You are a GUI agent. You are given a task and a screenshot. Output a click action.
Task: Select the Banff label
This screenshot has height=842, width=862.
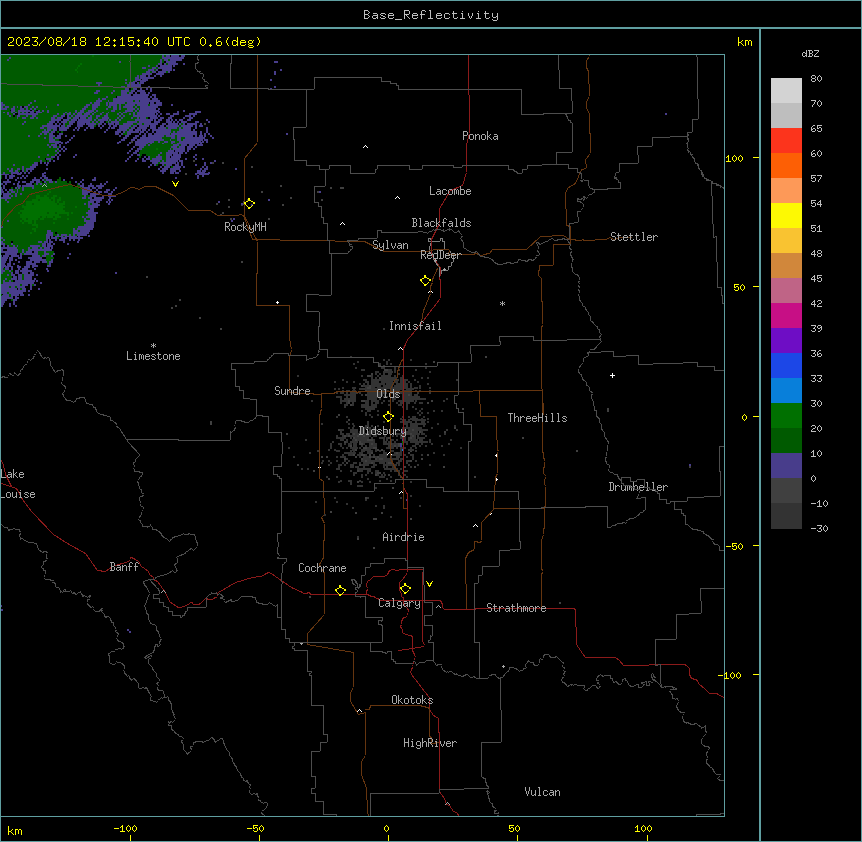click(124, 567)
